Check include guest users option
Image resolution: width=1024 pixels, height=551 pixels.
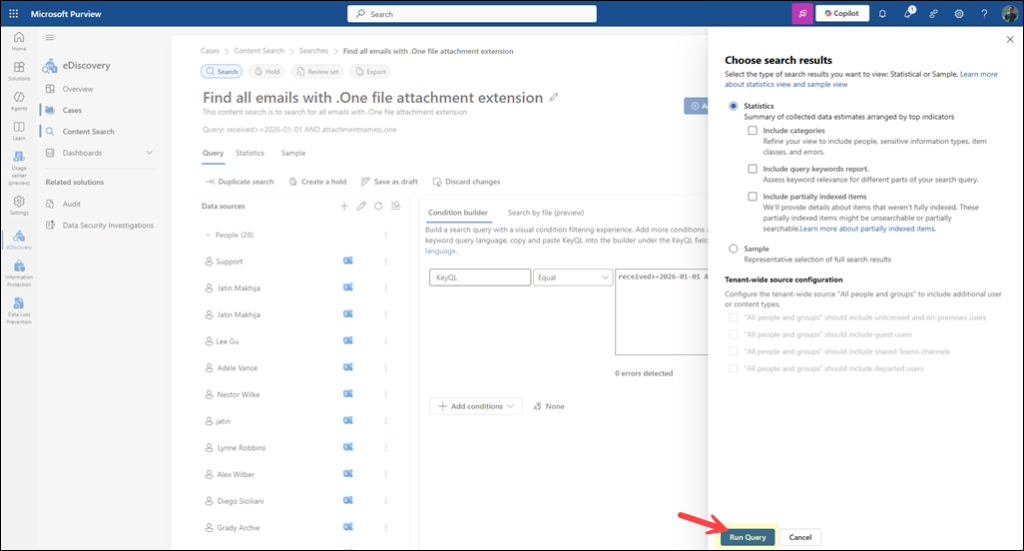pos(733,334)
